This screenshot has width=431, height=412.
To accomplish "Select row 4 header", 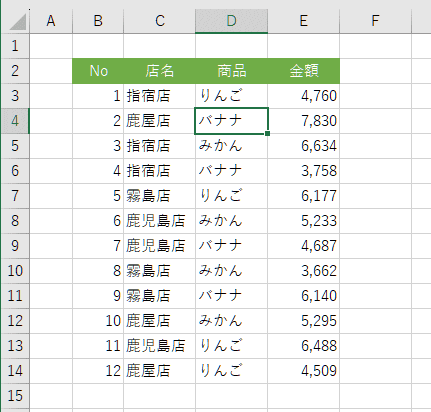I will (15, 121).
